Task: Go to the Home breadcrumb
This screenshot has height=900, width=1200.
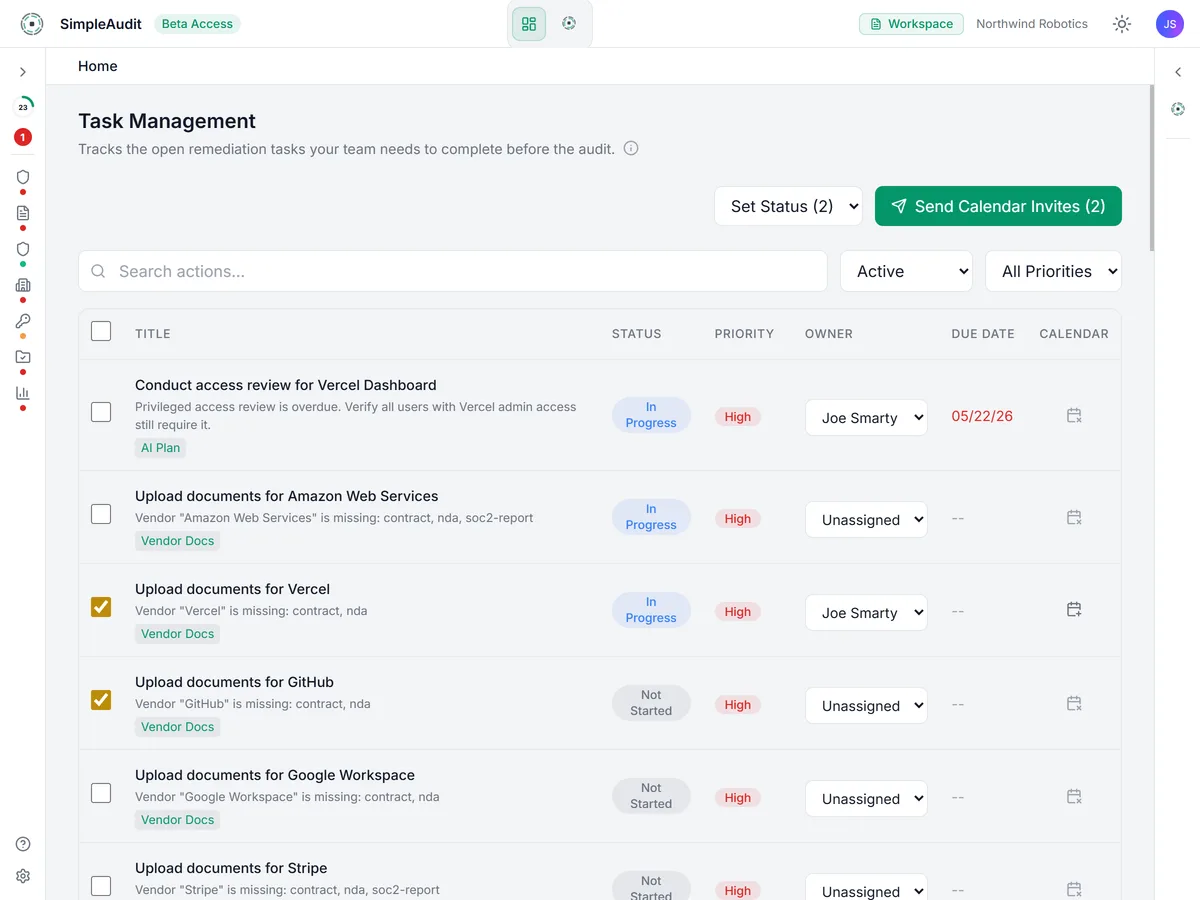Action: tap(98, 66)
